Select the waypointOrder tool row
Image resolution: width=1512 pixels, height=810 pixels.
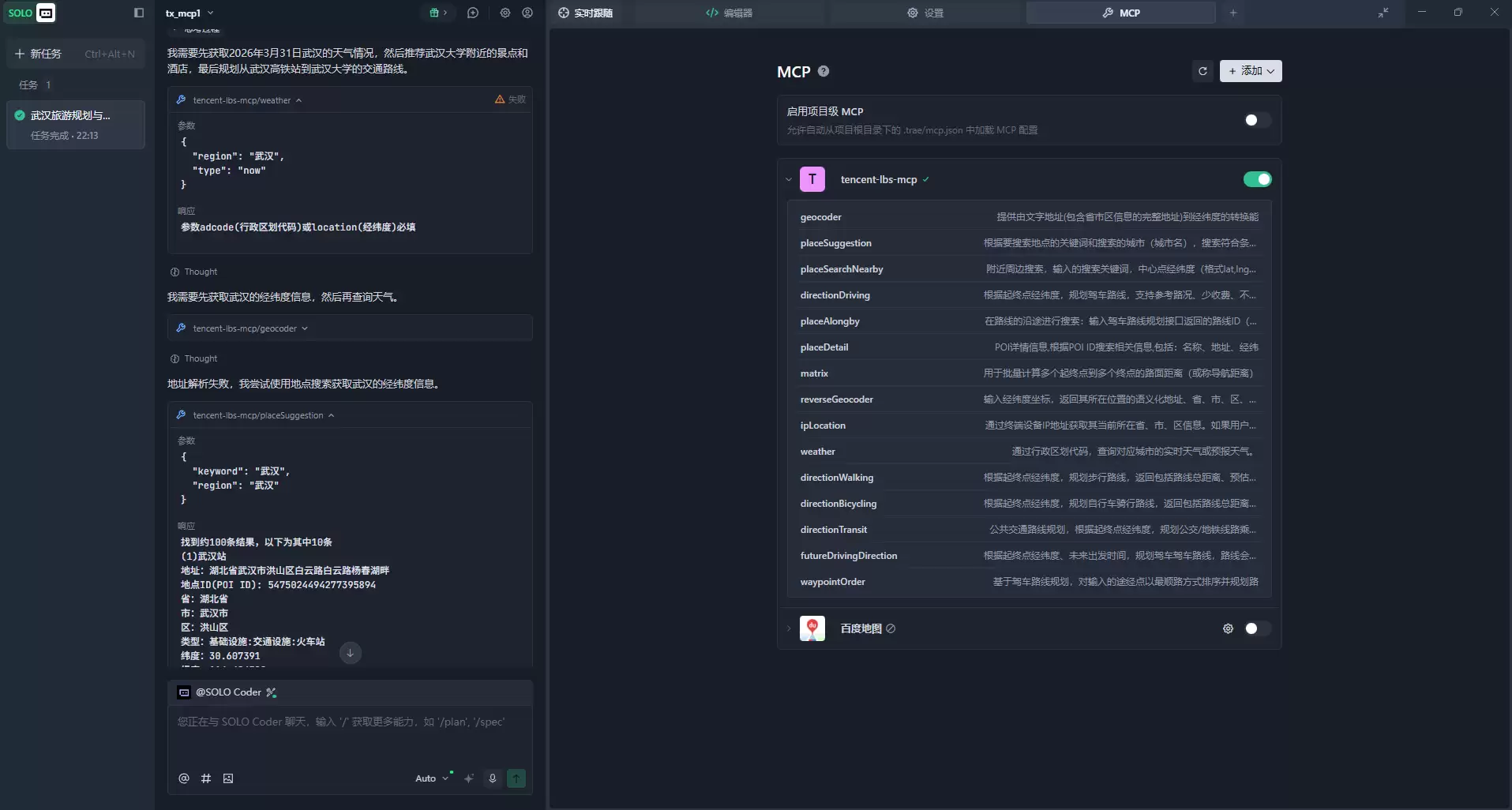[1029, 582]
